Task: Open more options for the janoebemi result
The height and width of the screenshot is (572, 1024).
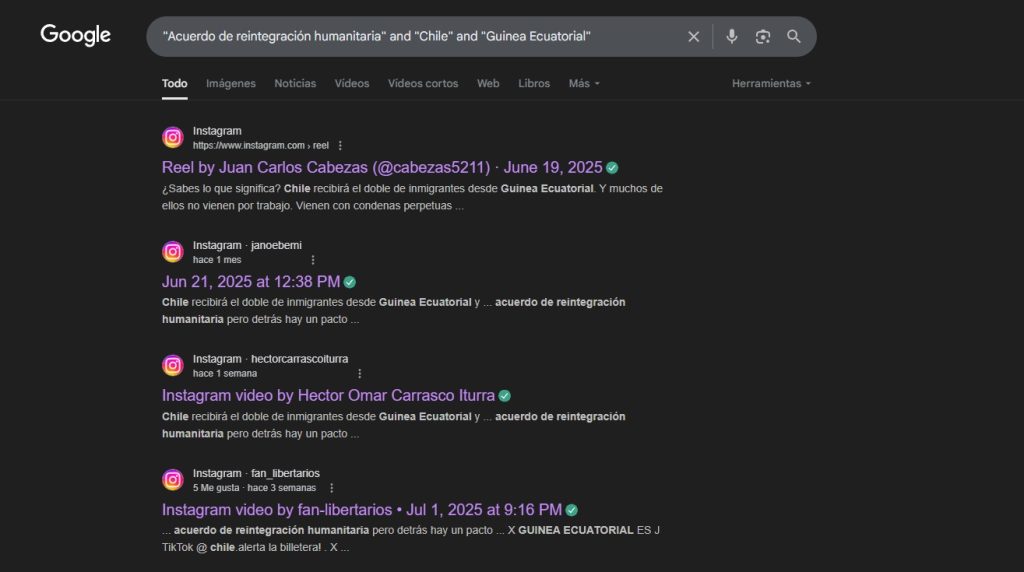Action: point(313,260)
